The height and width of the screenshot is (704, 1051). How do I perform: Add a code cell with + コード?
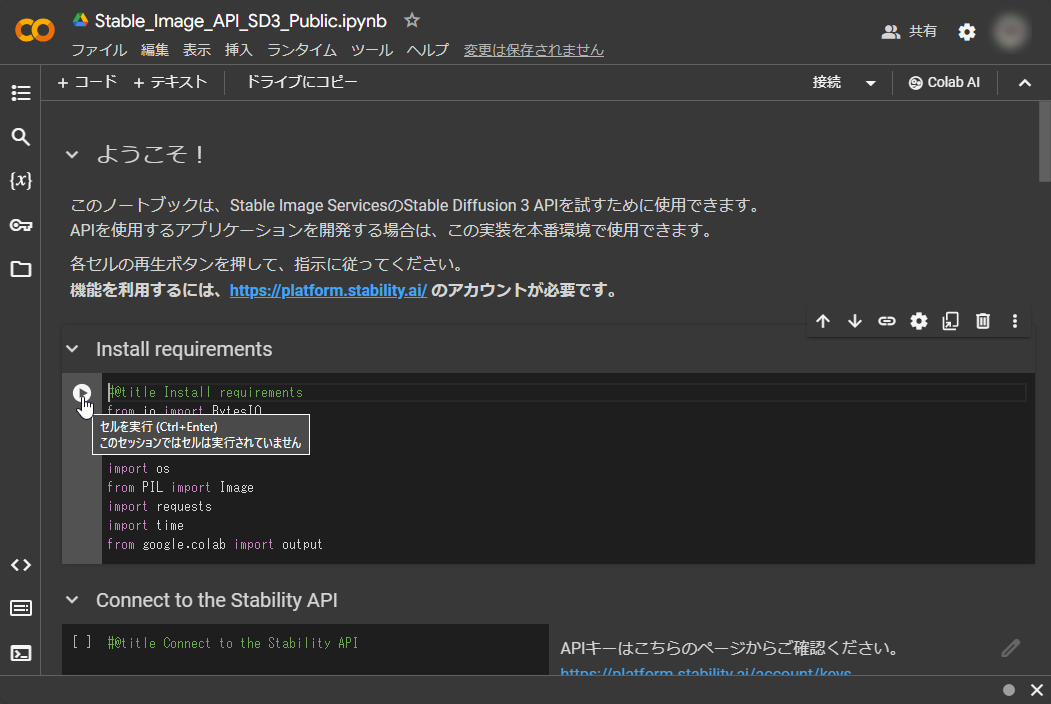point(87,82)
